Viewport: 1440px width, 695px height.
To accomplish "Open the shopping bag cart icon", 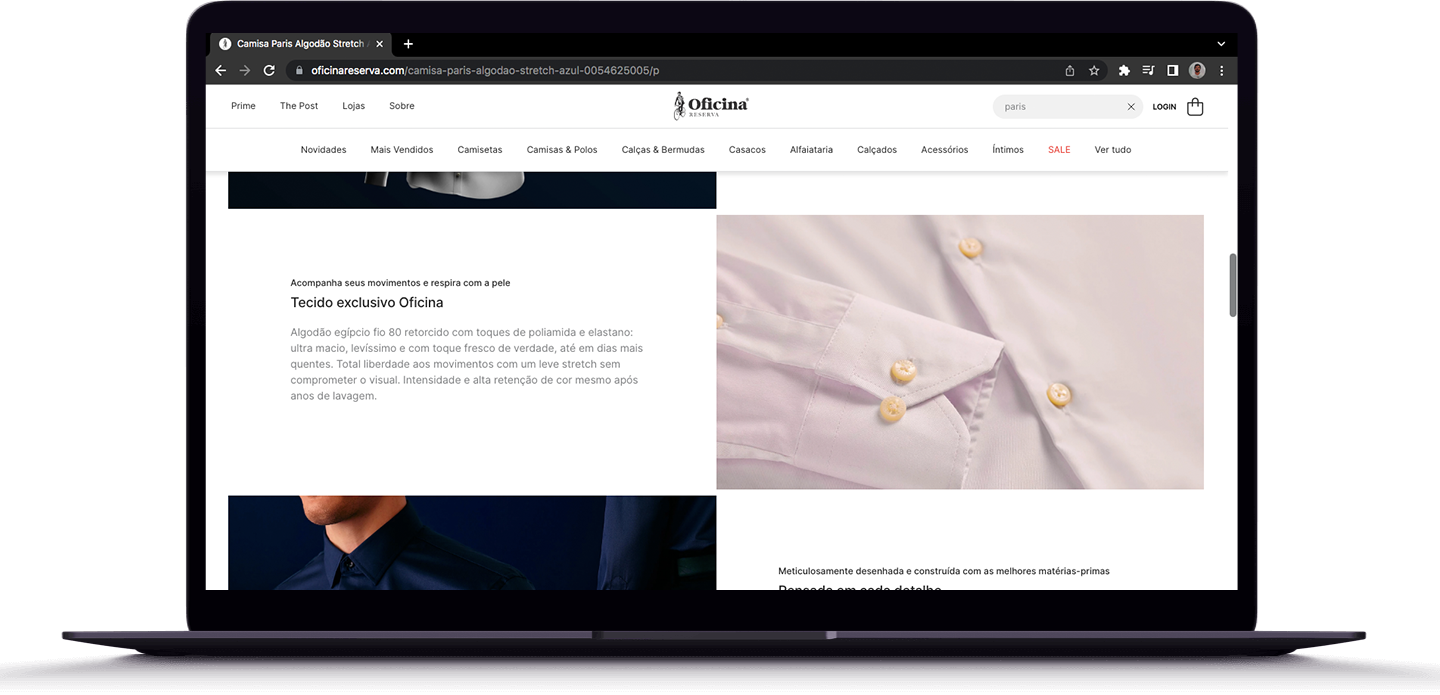I will (1195, 106).
